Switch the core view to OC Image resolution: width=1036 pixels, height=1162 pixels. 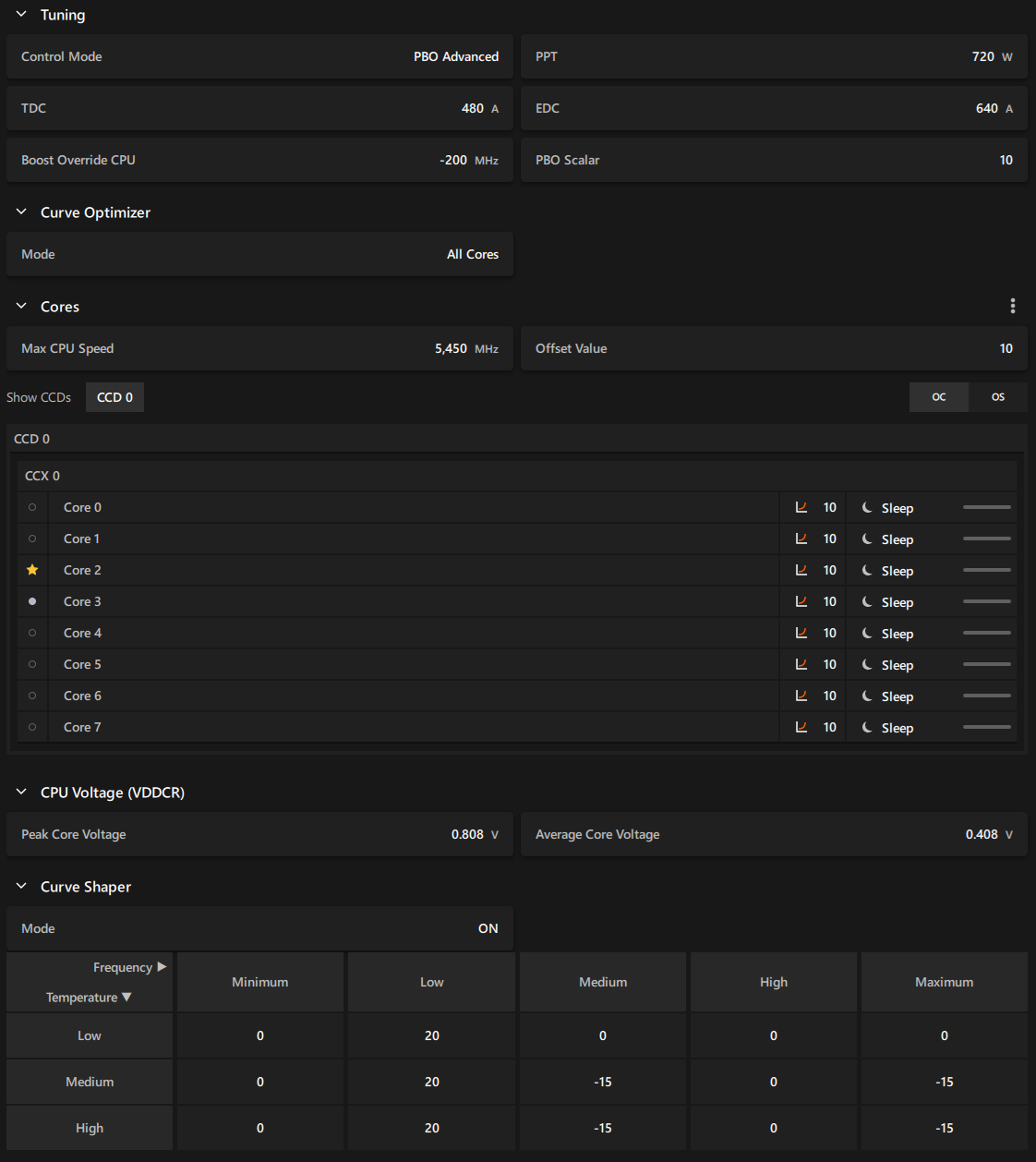pos(939,397)
